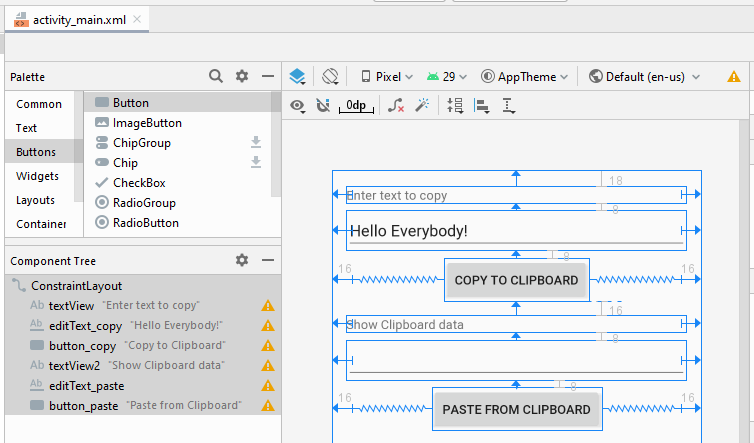Open Component Tree settings gear

[242, 260]
